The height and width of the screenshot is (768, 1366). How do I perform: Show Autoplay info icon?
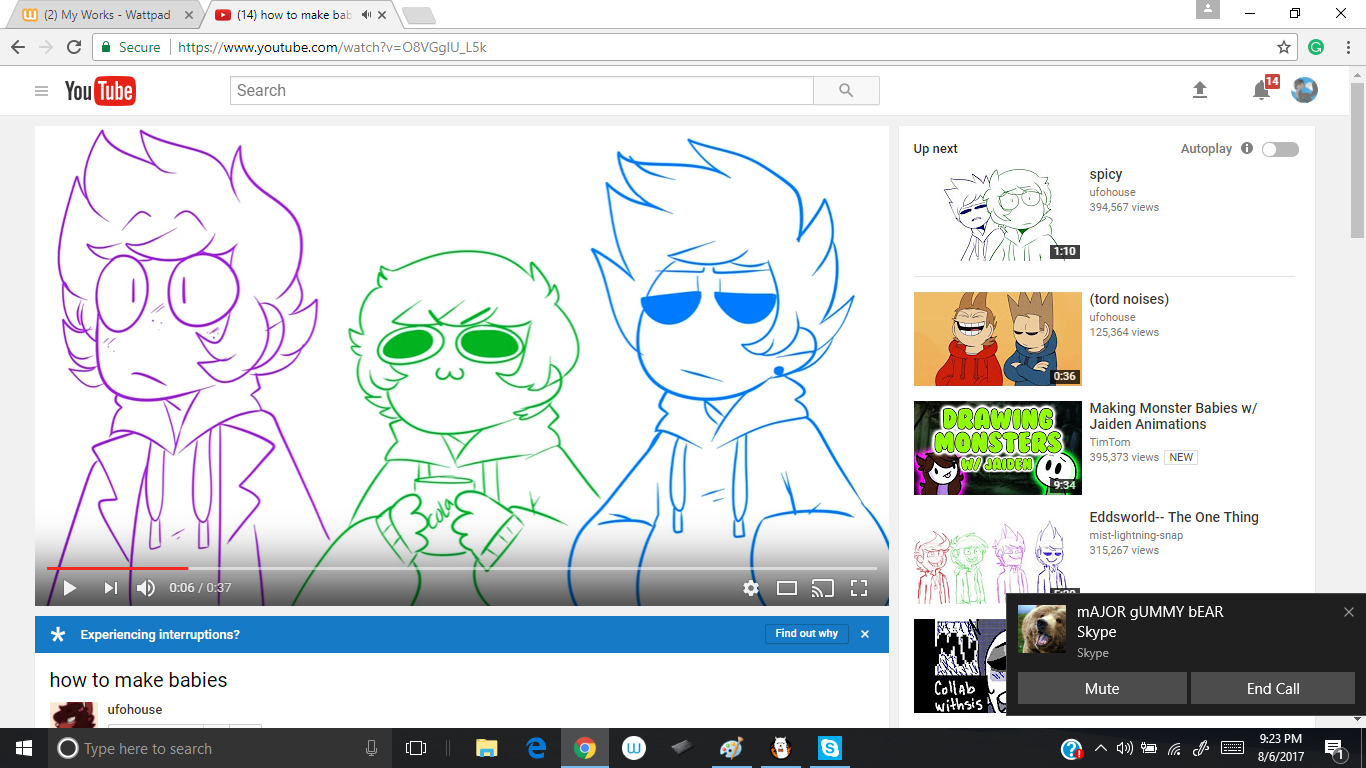pyautogui.click(x=1247, y=148)
